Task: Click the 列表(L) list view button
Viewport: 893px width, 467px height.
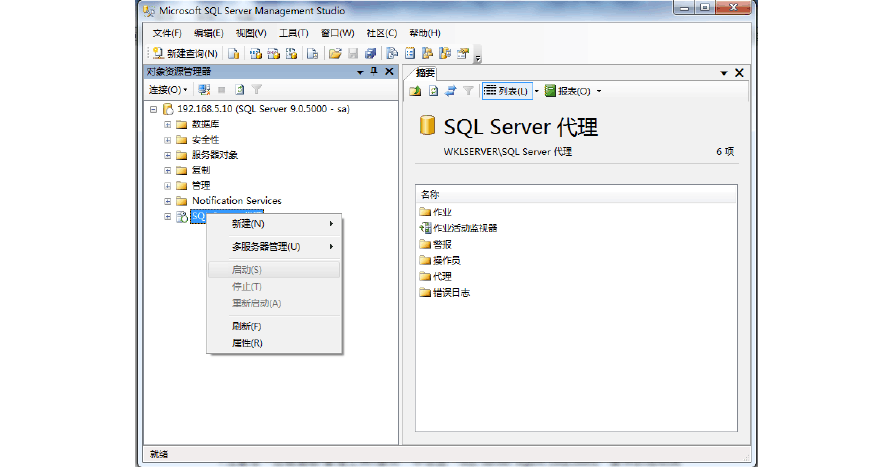Action: click(507, 91)
